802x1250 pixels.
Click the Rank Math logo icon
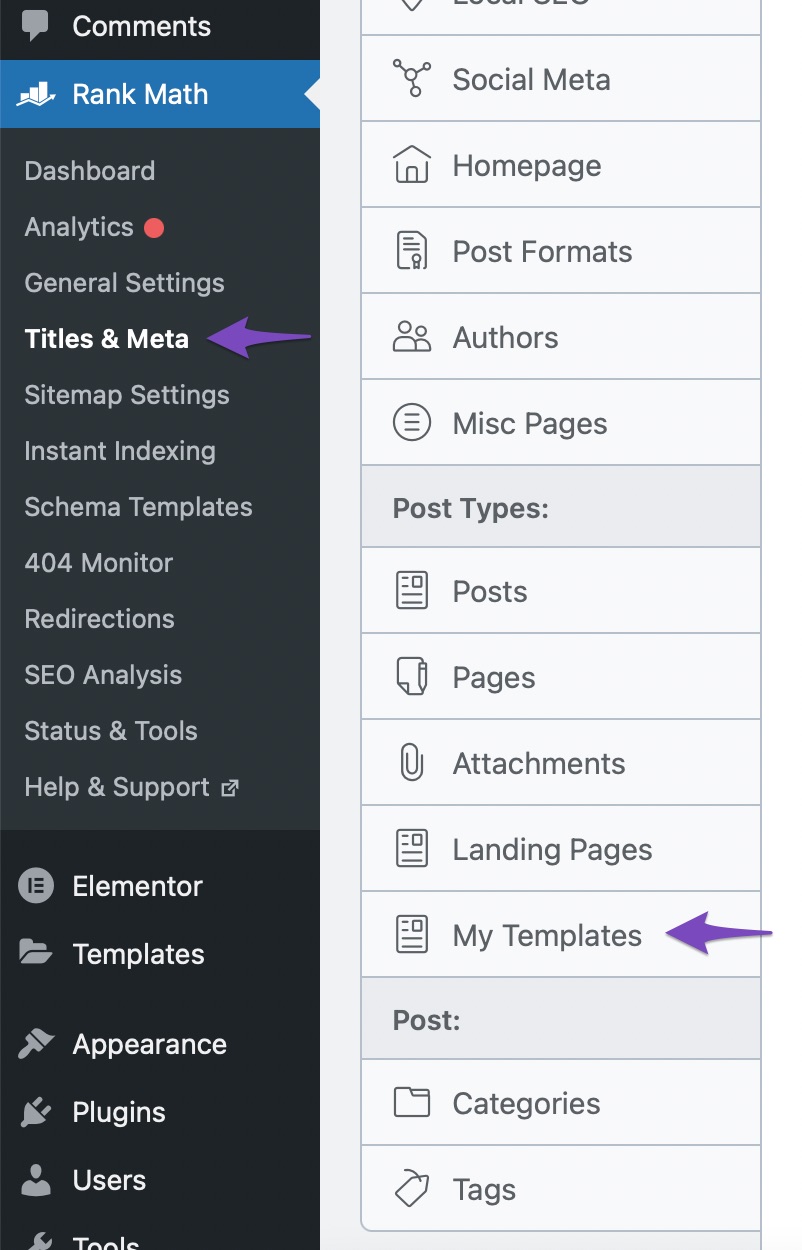pos(36,95)
